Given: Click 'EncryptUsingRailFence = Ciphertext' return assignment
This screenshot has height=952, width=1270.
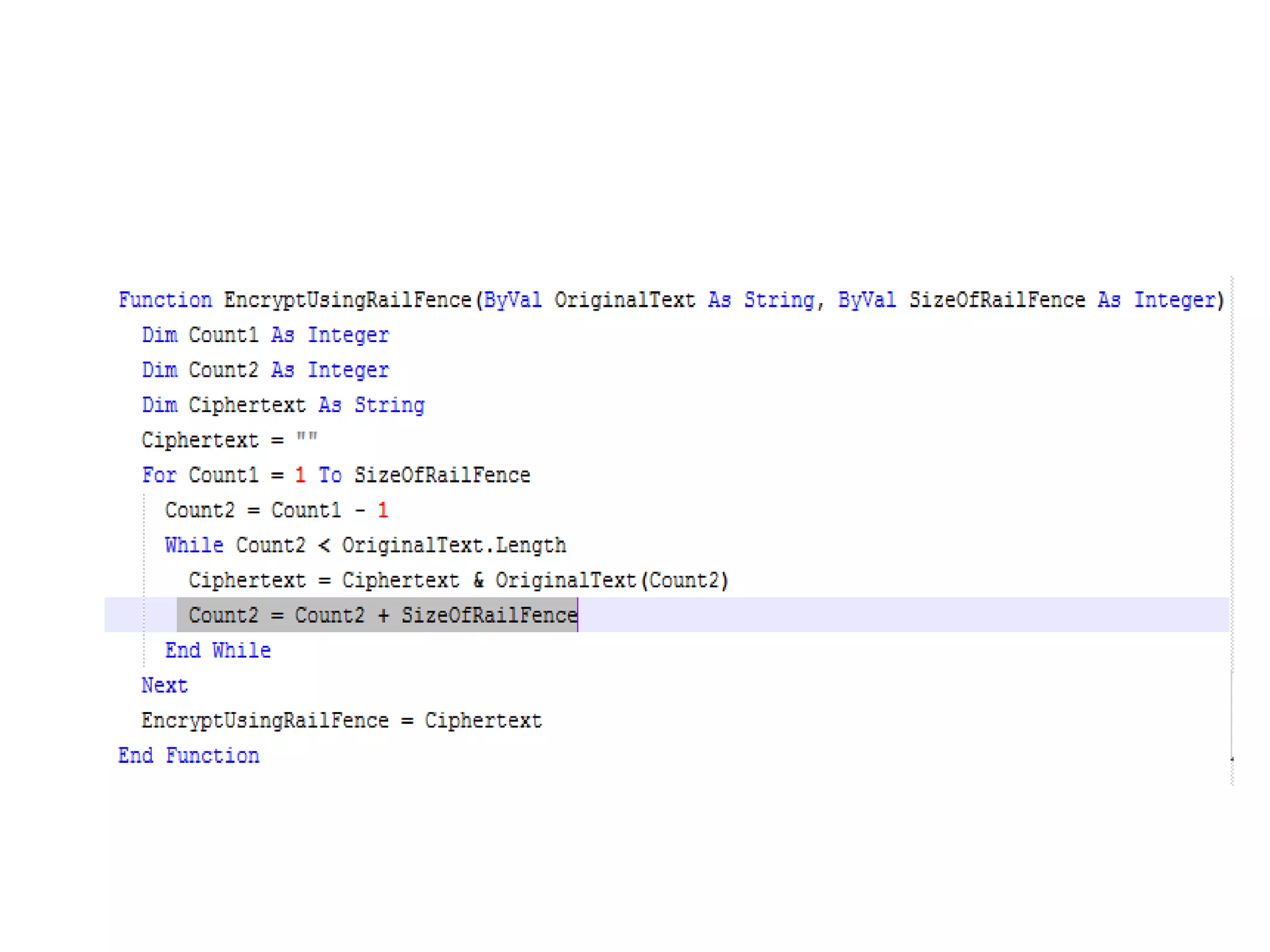Looking at the screenshot, I should coord(341,721).
